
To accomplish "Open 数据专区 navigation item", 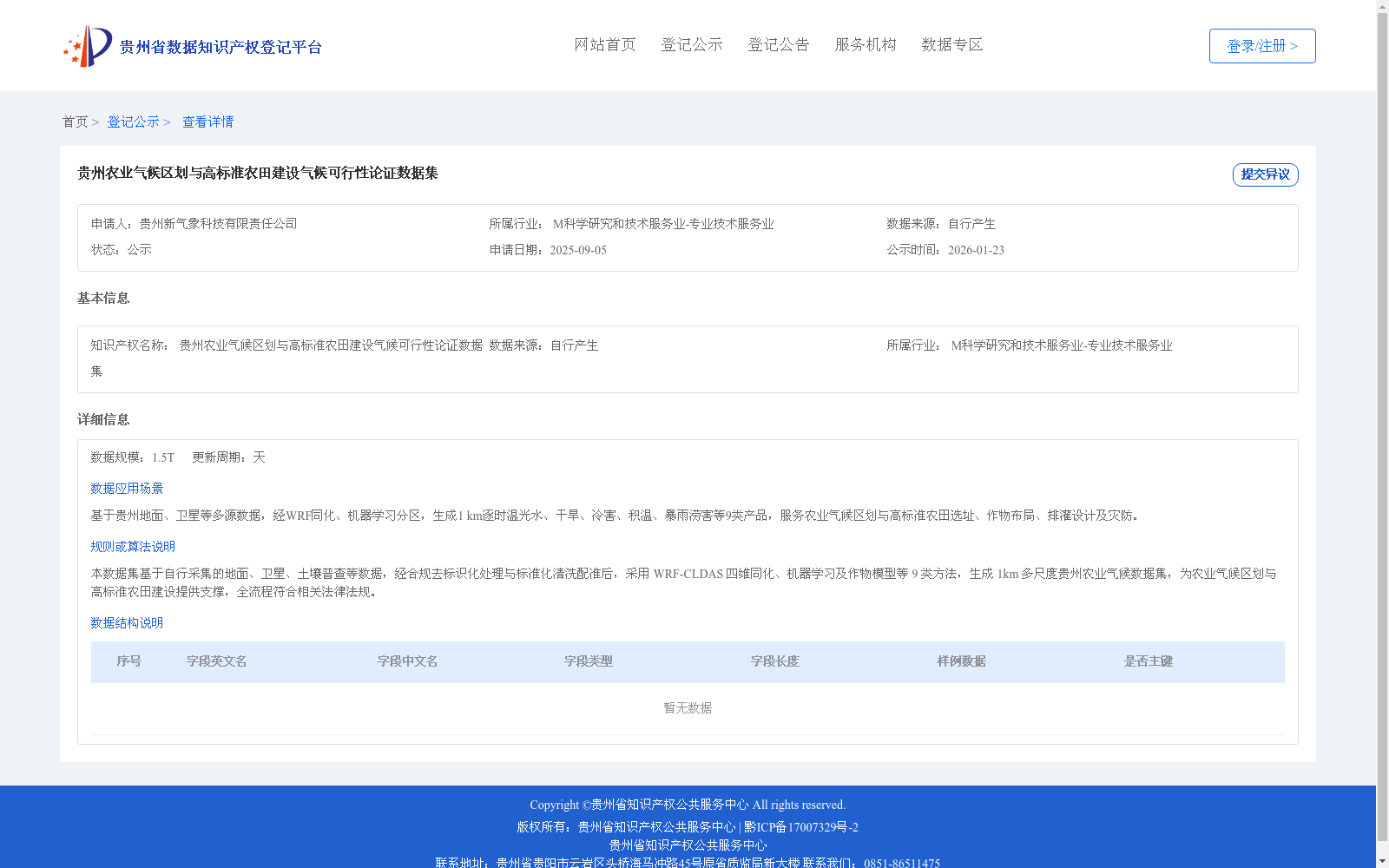I will pyautogui.click(x=952, y=45).
